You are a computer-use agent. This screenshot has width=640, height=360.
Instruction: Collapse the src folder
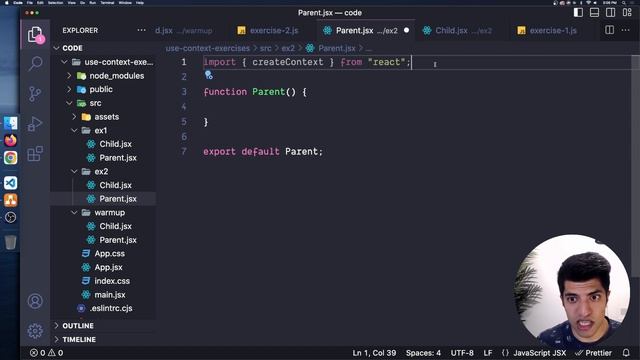click(69, 103)
